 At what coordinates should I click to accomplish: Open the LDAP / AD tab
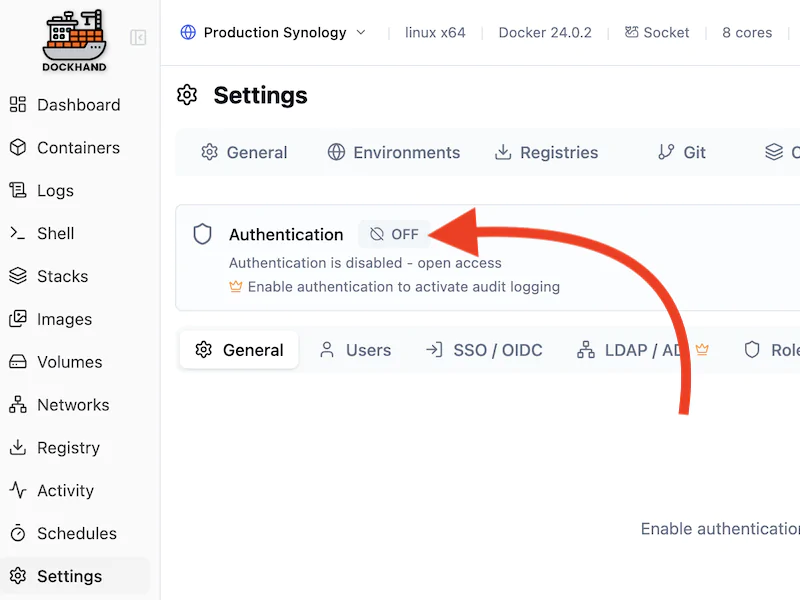[642, 350]
